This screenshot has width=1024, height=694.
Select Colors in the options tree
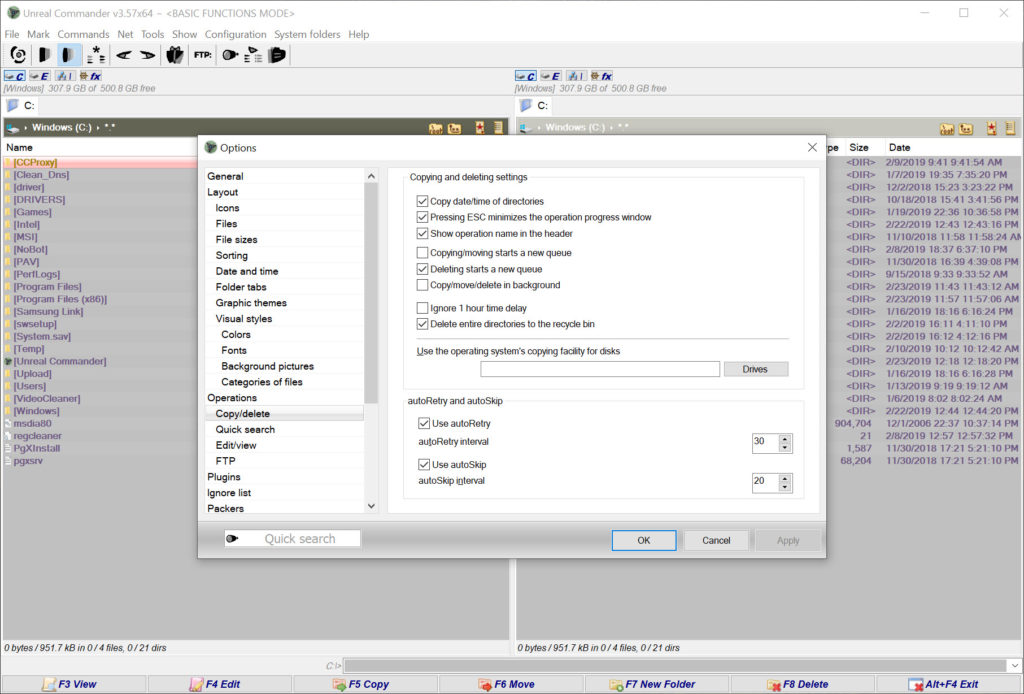(236, 334)
